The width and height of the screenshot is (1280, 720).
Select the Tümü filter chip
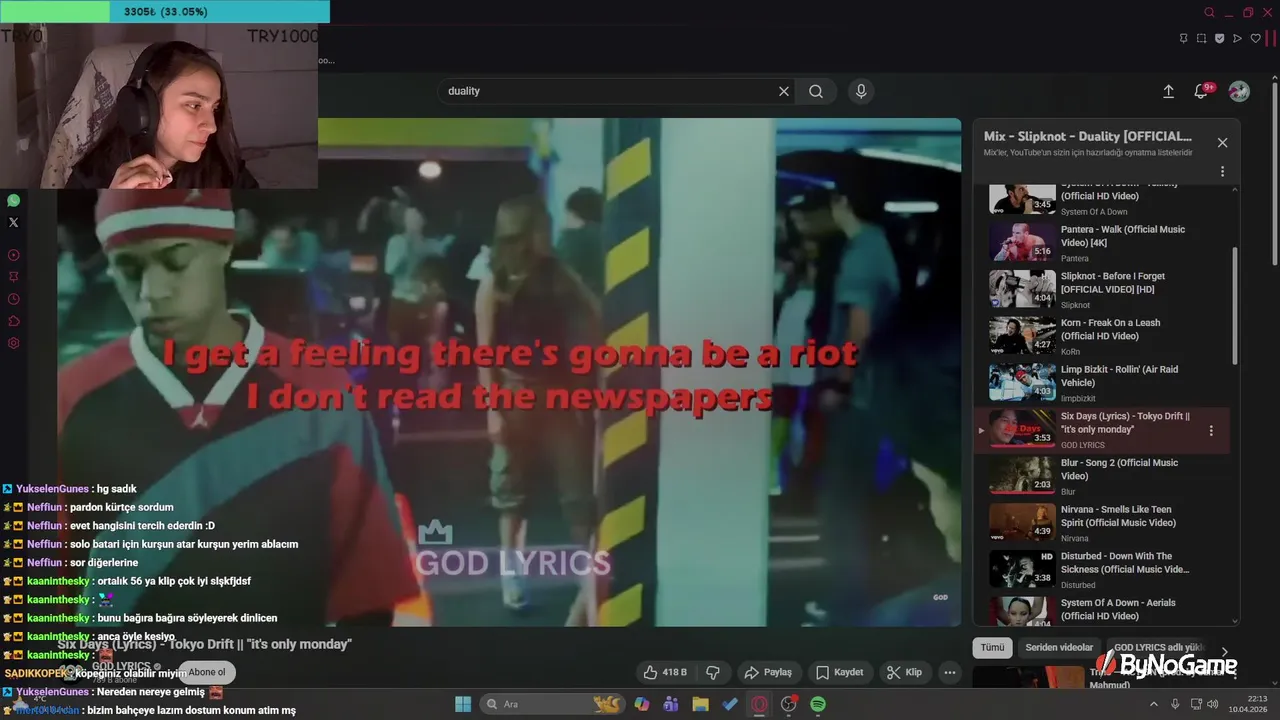click(992, 647)
